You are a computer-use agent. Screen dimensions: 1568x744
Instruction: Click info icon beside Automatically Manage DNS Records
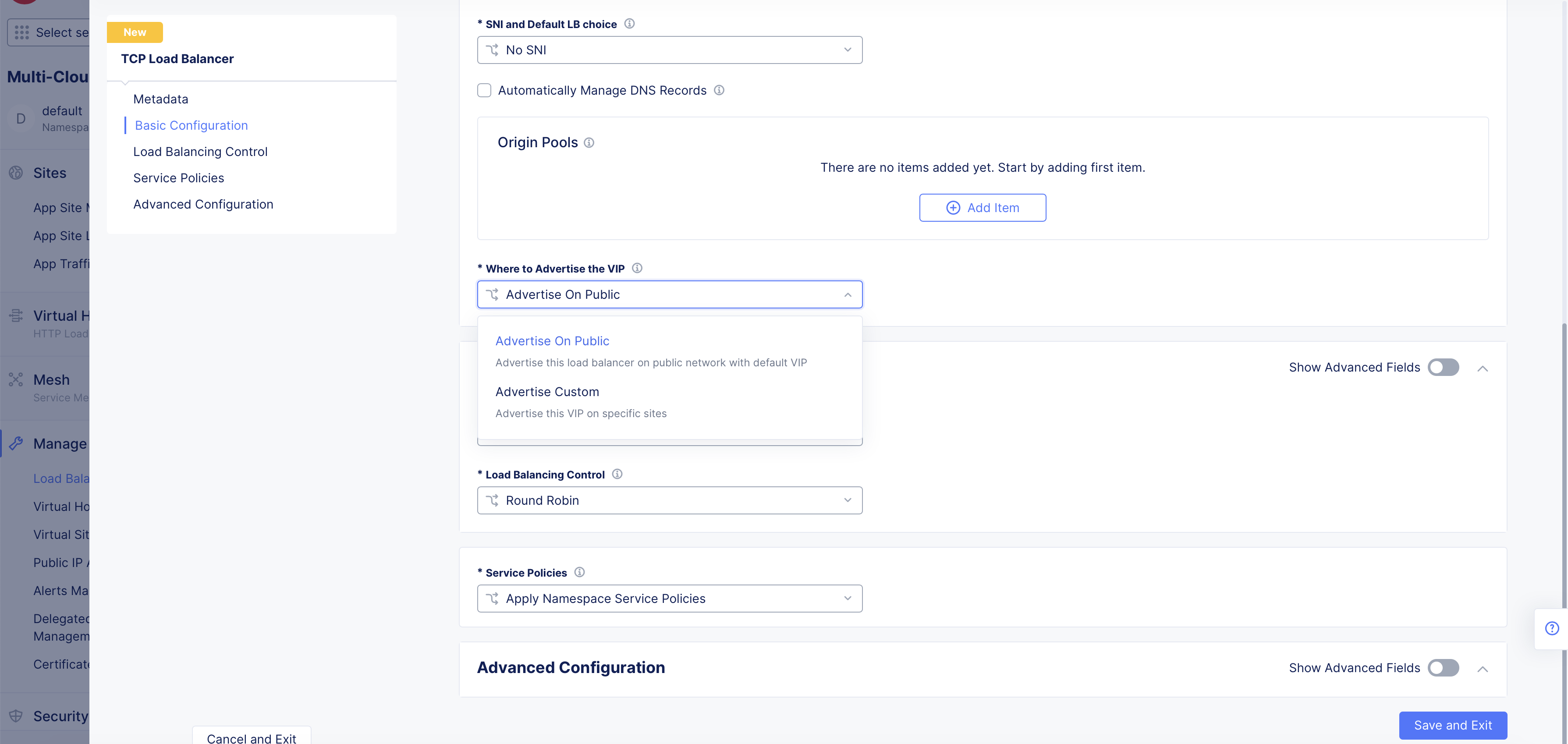click(x=719, y=90)
